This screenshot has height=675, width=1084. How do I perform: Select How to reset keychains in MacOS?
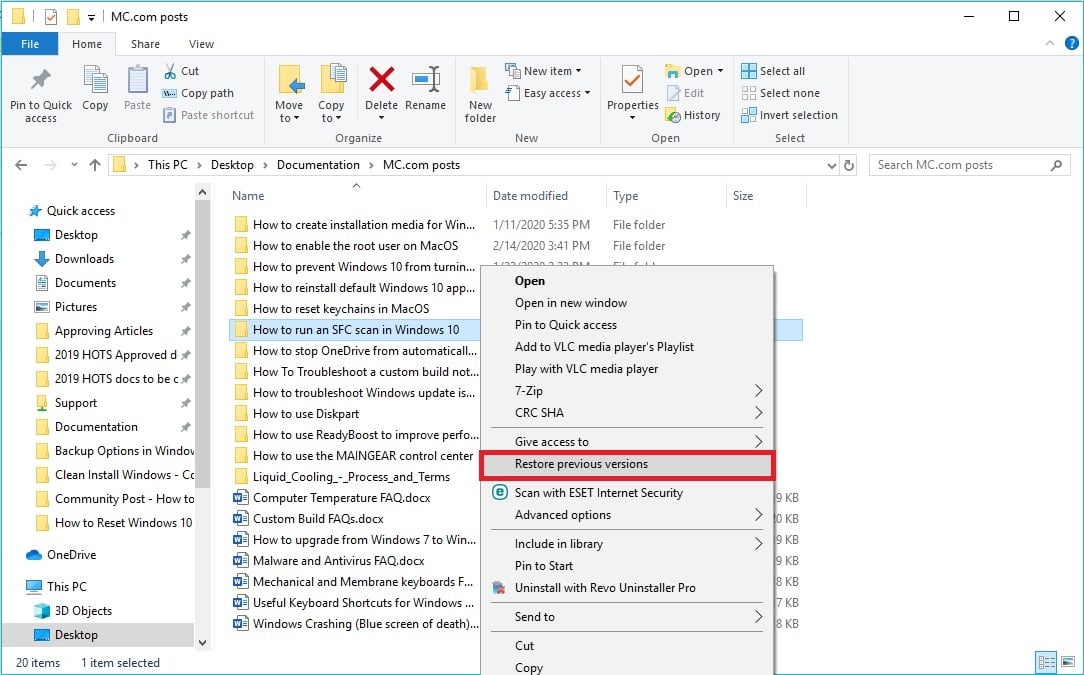(341, 308)
